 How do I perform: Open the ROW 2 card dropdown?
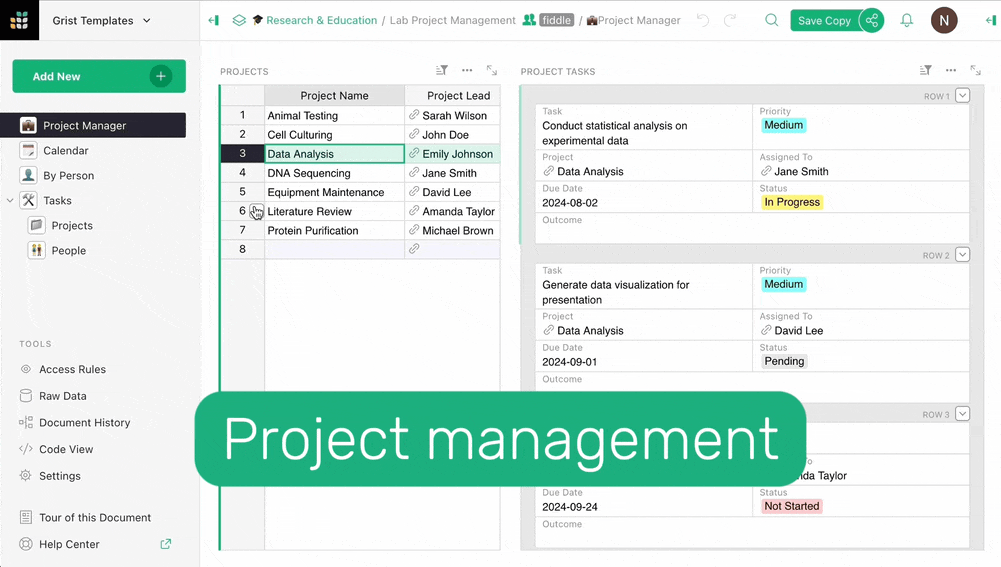[962, 255]
